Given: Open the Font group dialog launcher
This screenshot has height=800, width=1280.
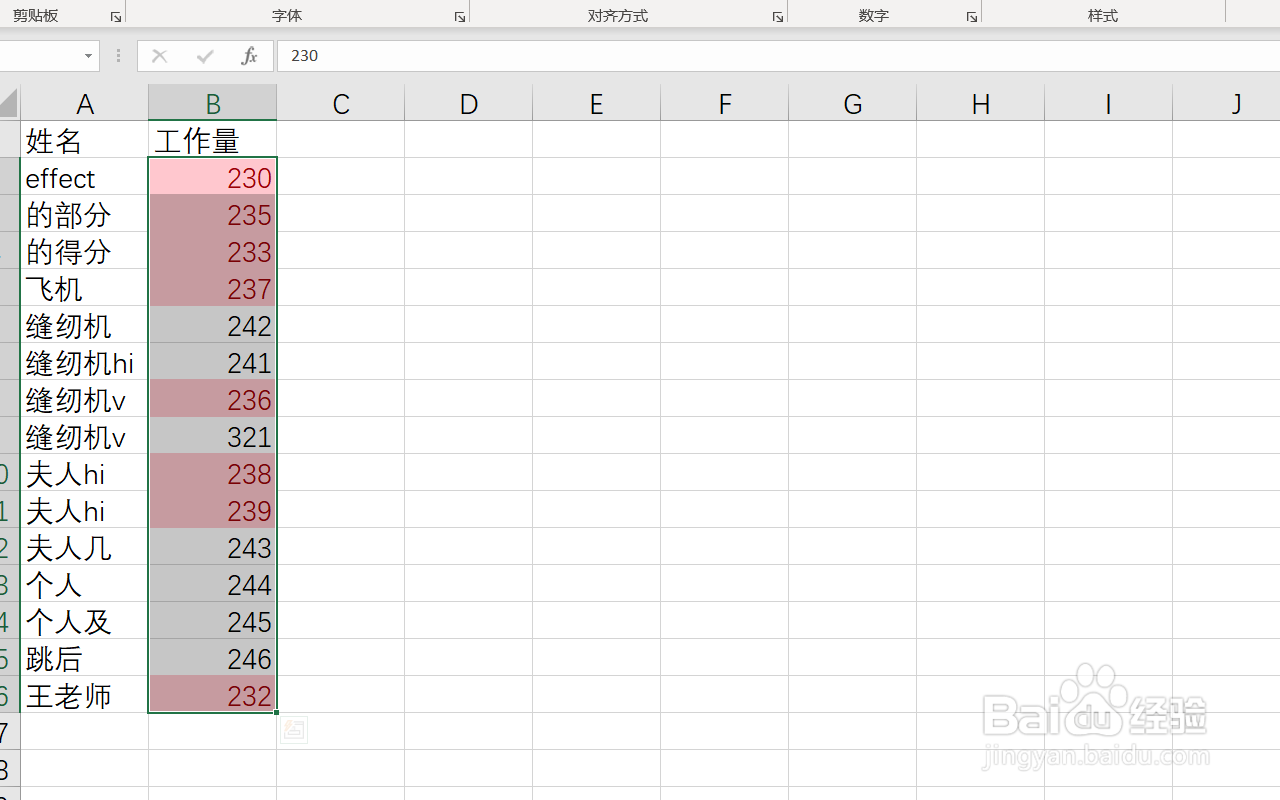Looking at the screenshot, I should [x=460, y=17].
